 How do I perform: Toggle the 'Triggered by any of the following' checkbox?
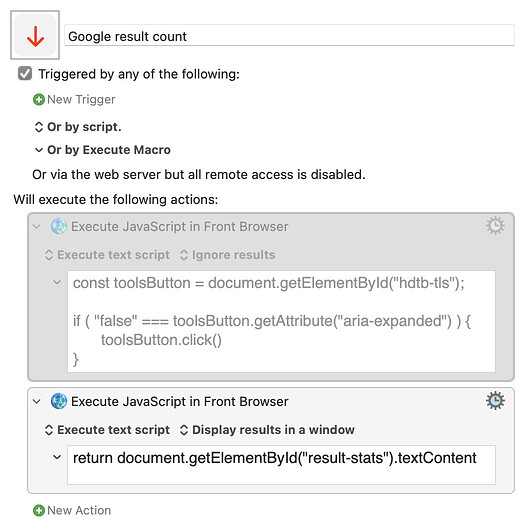click(x=25, y=73)
